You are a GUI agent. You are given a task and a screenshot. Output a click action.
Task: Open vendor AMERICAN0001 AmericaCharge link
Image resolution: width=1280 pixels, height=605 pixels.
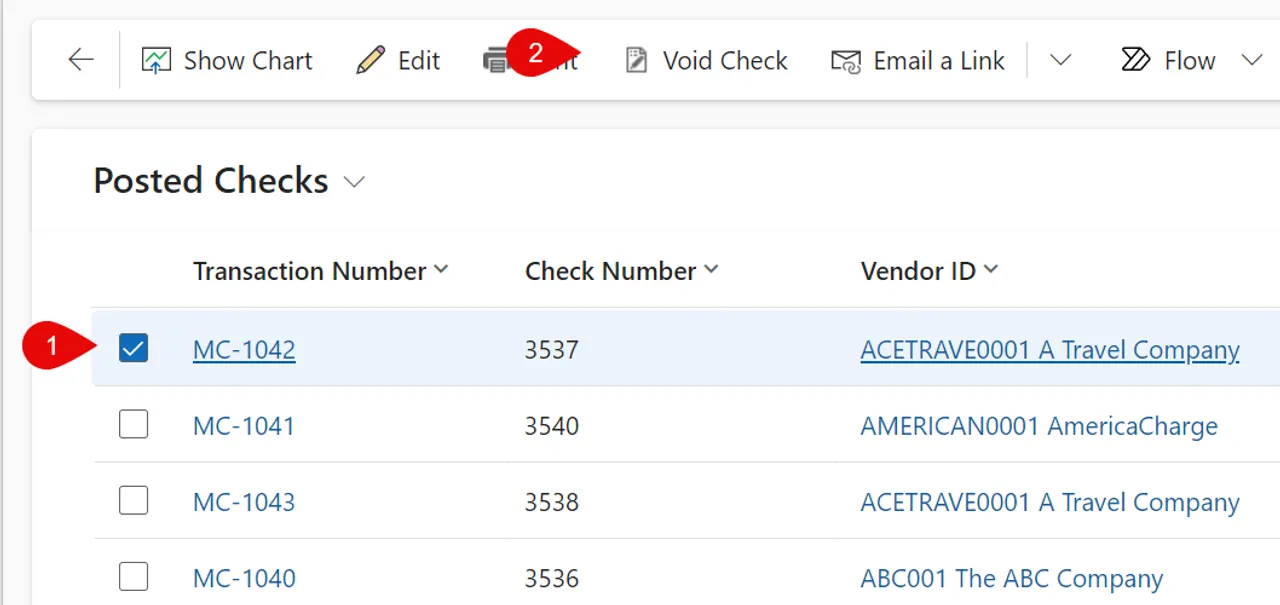click(x=1038, y=426)
